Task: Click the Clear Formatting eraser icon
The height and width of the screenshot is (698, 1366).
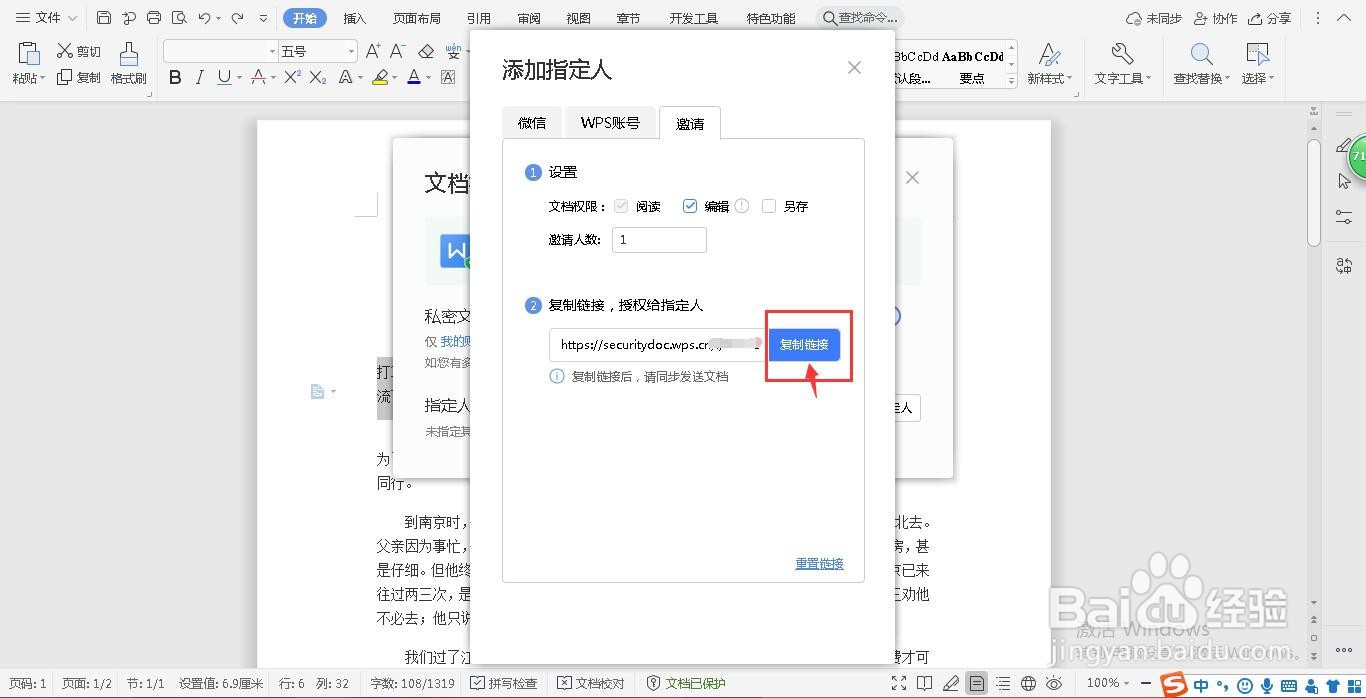Action: [x=426, y=51]
